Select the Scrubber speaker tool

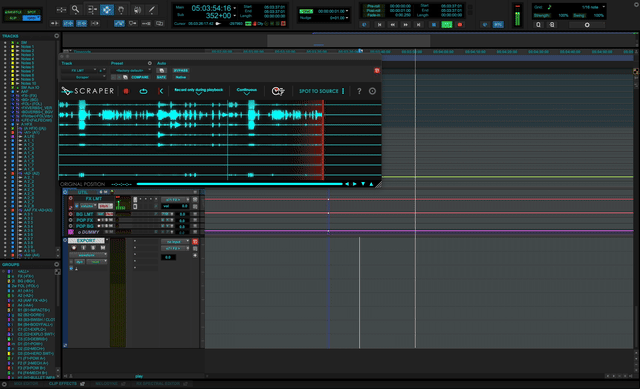[137, 9]
